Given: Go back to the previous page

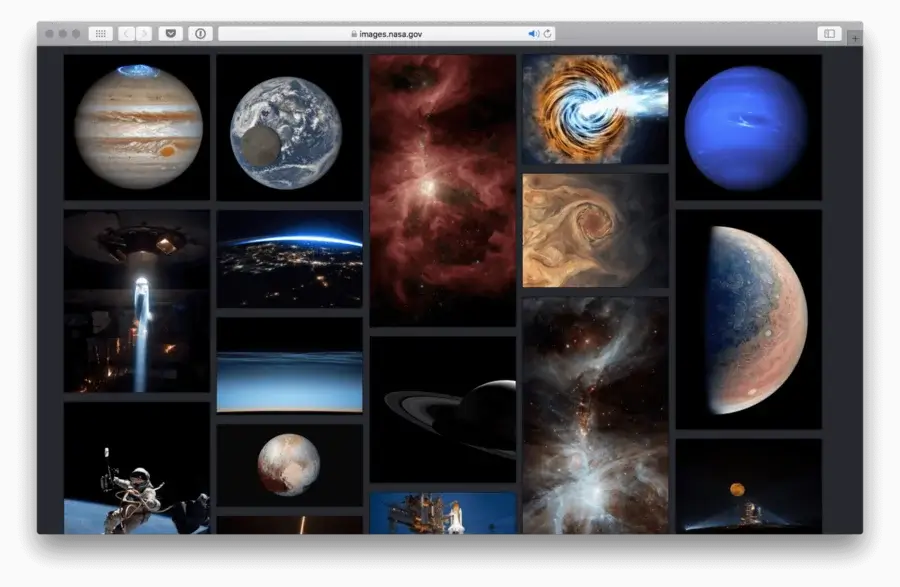Looking at the screenshot, I should [x=127, y=34].
